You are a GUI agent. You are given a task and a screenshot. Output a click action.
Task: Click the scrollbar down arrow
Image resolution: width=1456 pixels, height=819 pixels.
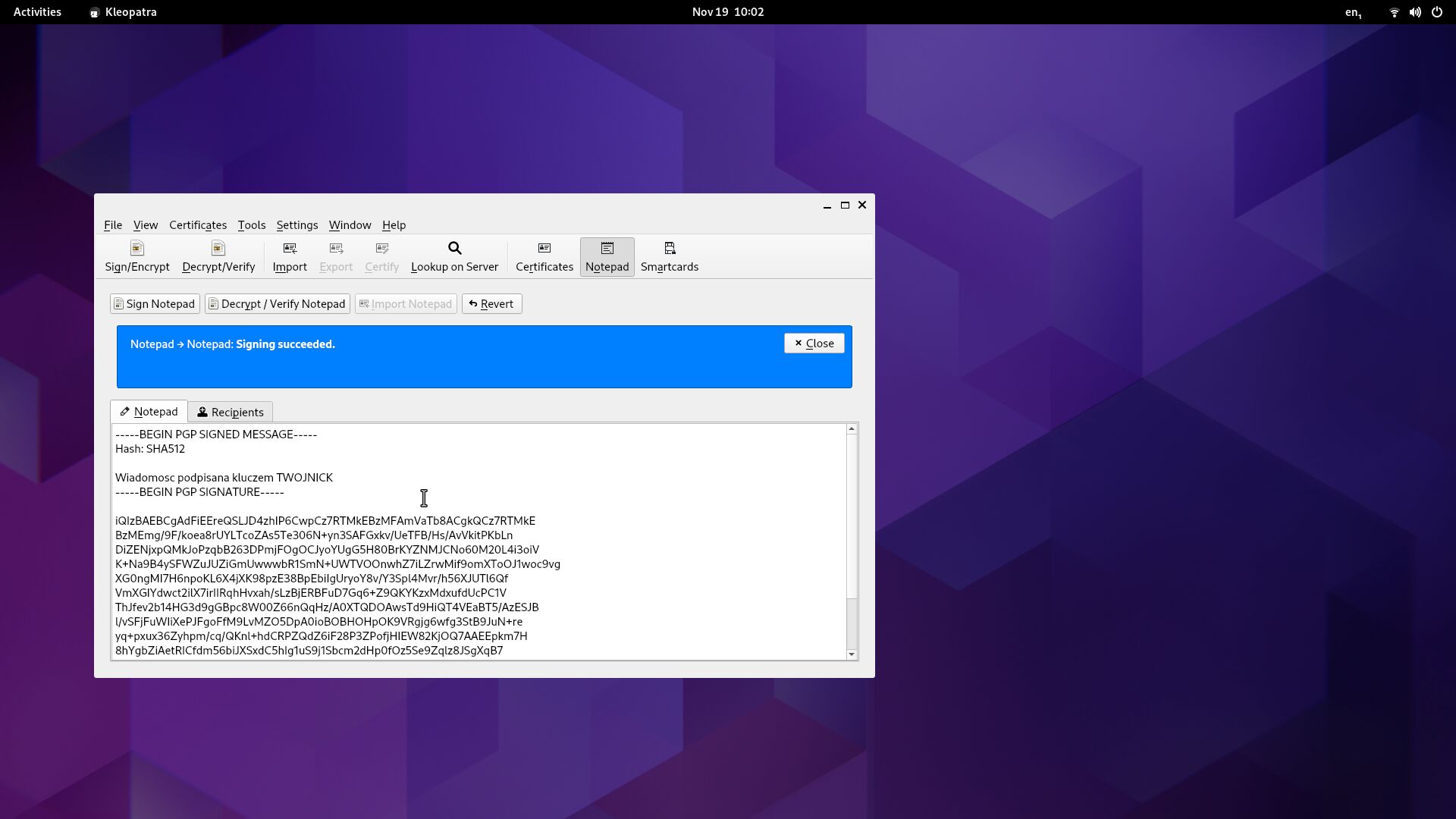pos(852,654)
